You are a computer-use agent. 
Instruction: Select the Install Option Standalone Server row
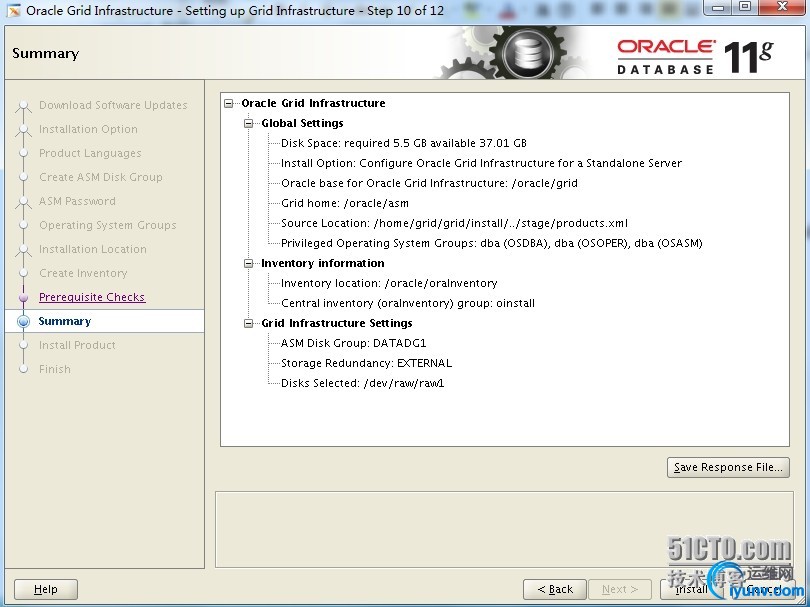click(x=481, y=163)
